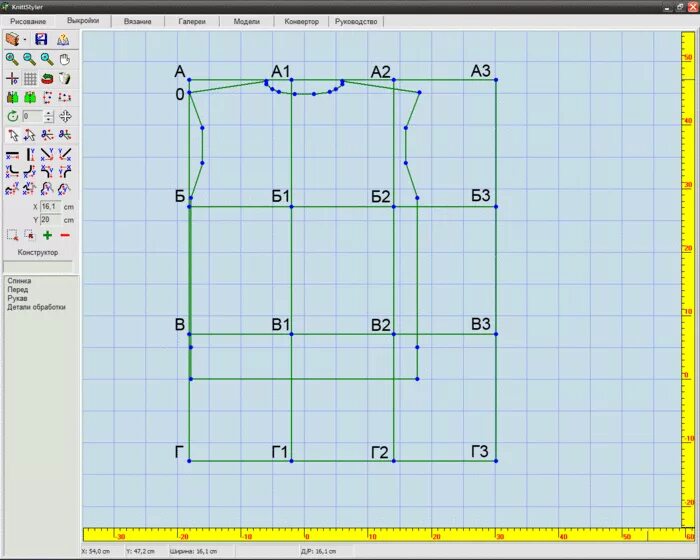Set origin with the crosshair zero icon
The height and width of the screenshot is (560, 700).
(12, 79)
